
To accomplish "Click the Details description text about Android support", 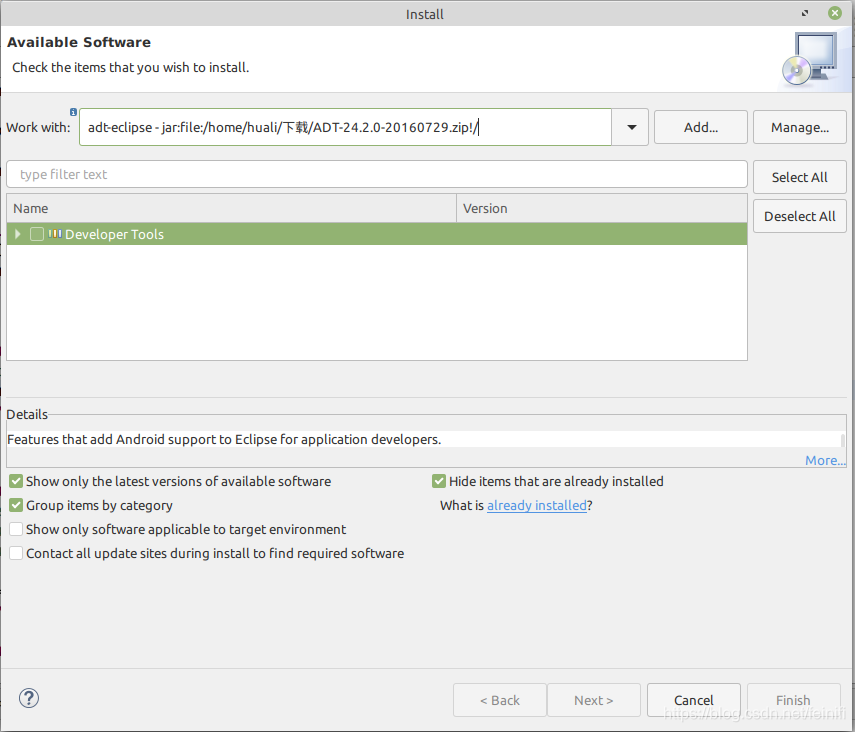I will click(224, 439).
